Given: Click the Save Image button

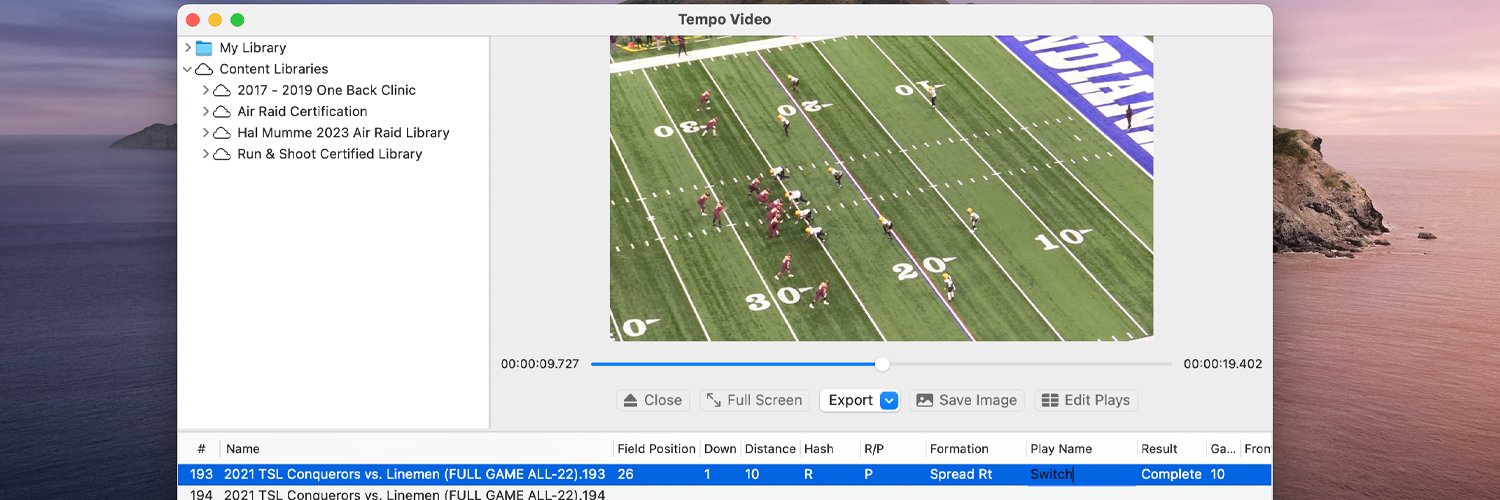Looking at the screenshot, I should (x=967, y=400).
